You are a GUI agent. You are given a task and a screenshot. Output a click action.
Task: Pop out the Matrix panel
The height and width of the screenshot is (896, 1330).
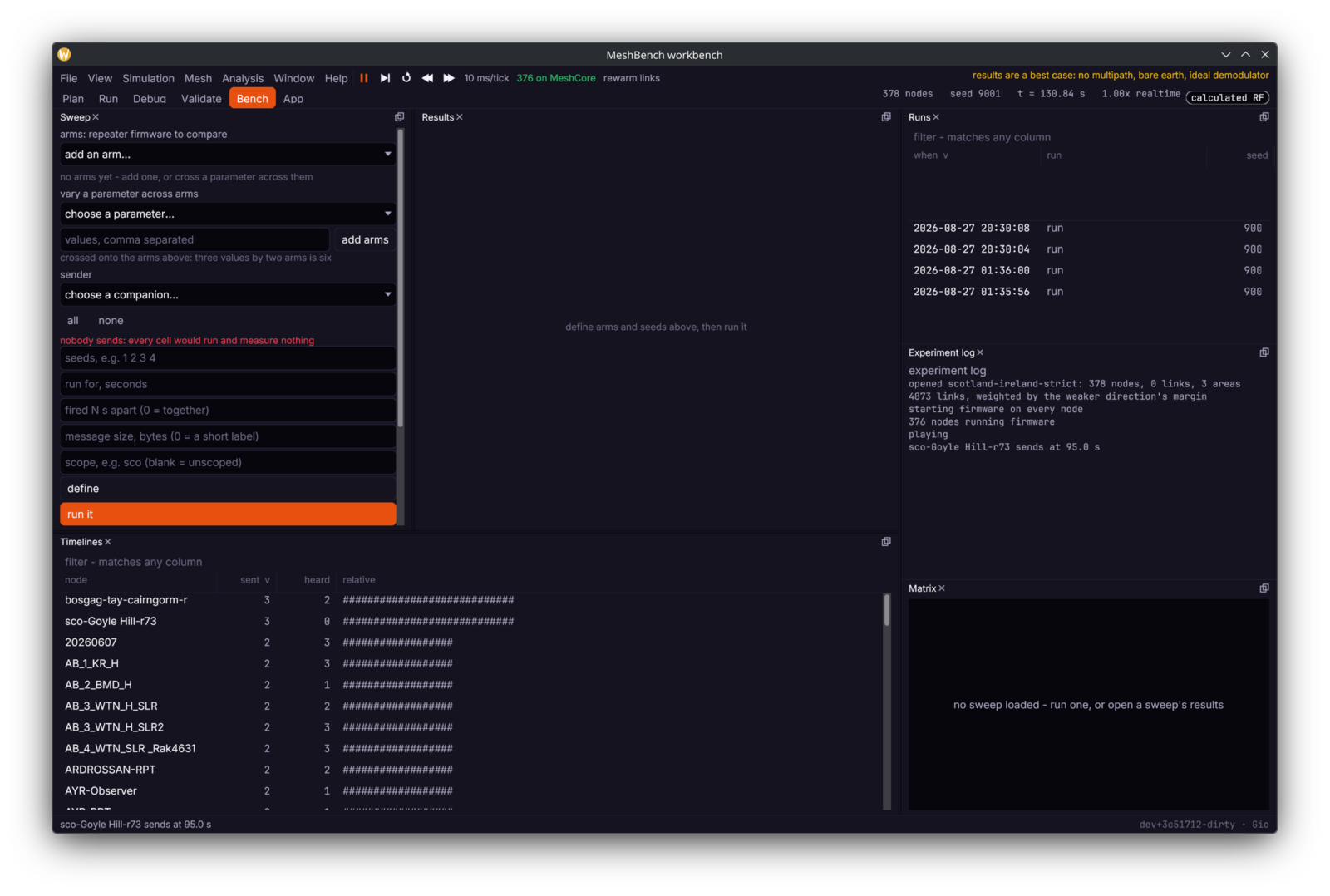[x=1264, y=588]
